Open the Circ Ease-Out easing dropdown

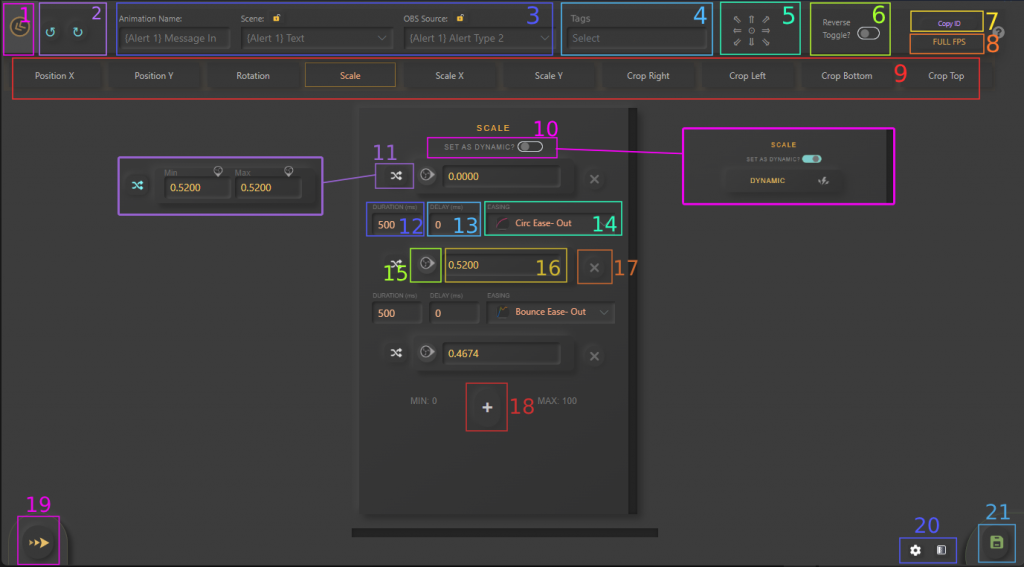point(553,223)
